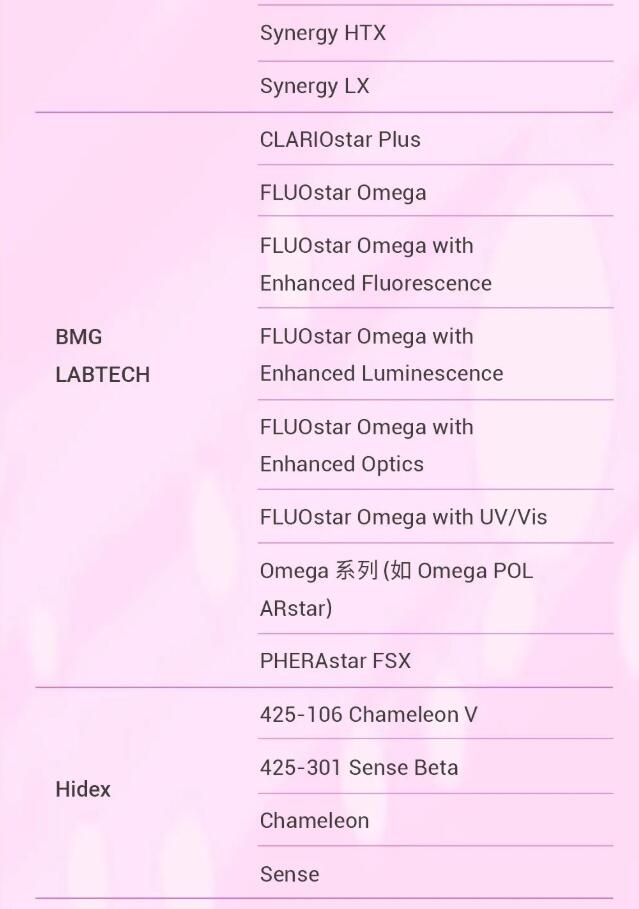Click the 425-301 Sense Beta row
Screen dimensions: 639x909
pyautogui.click(x=359, y=767)
